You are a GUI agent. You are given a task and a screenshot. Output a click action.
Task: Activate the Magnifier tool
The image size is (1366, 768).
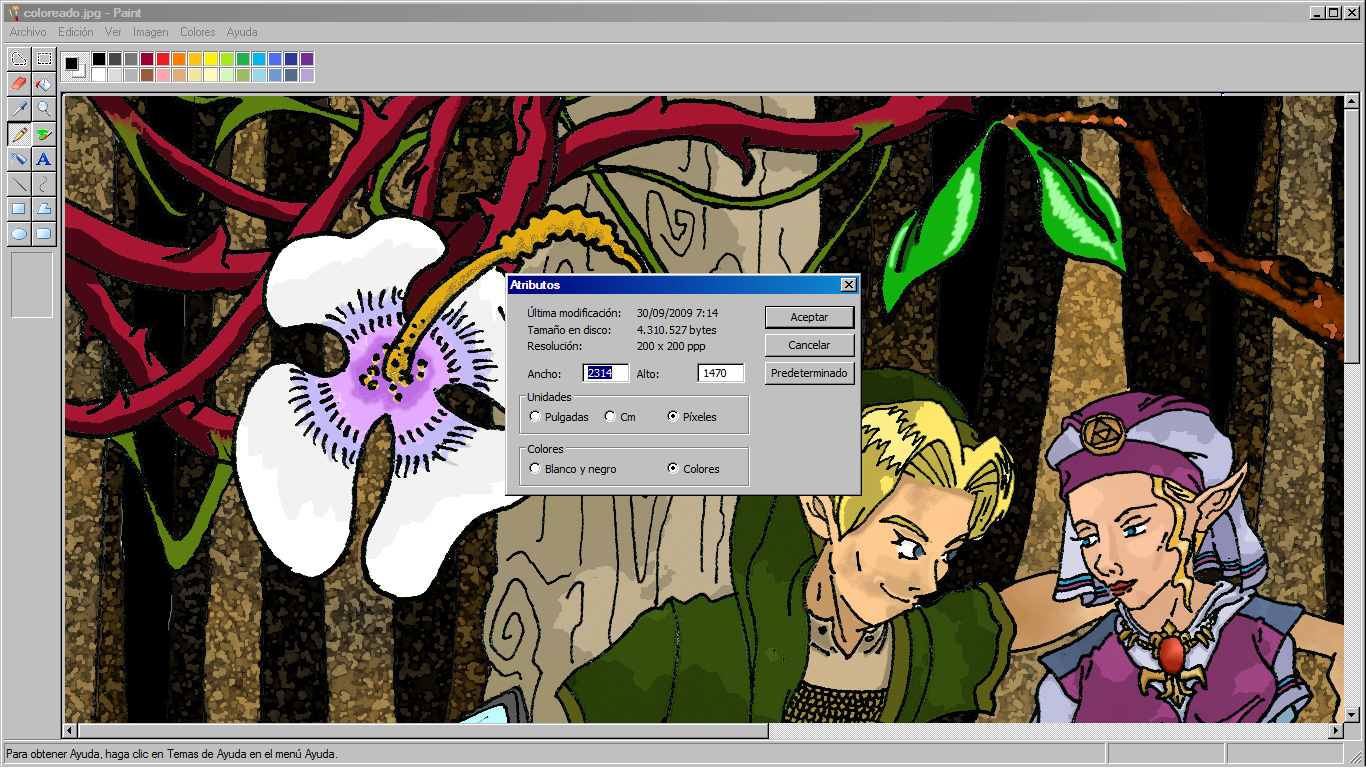[x=44, y=108]
